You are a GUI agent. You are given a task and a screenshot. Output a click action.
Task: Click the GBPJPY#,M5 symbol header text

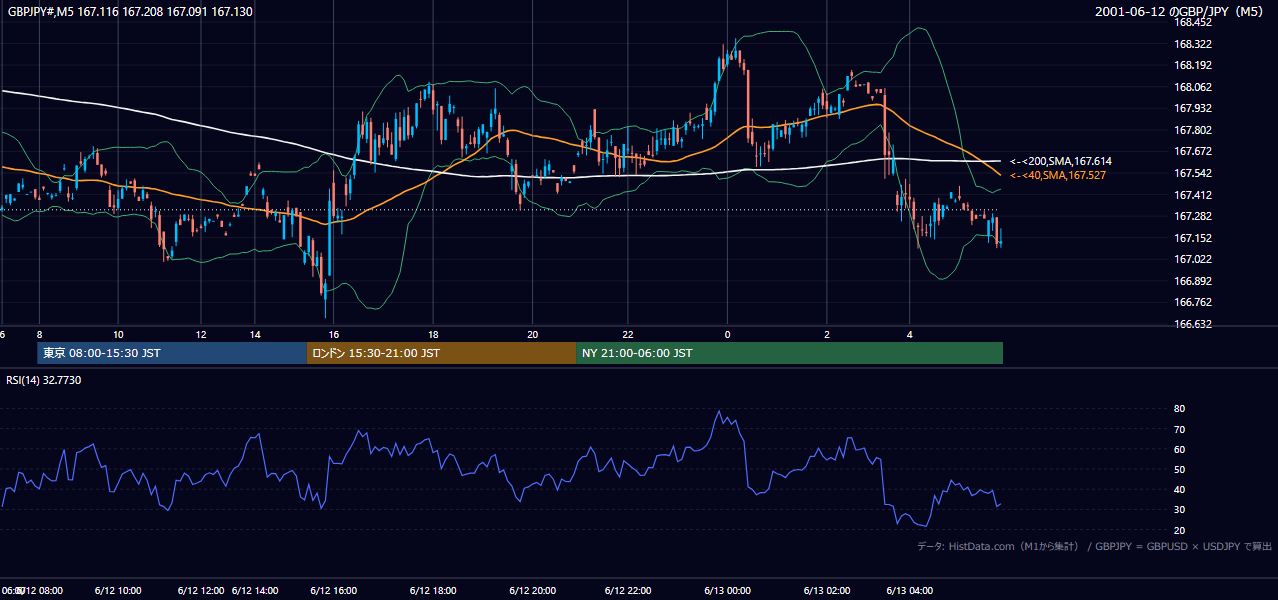click(x=130, y=12)
